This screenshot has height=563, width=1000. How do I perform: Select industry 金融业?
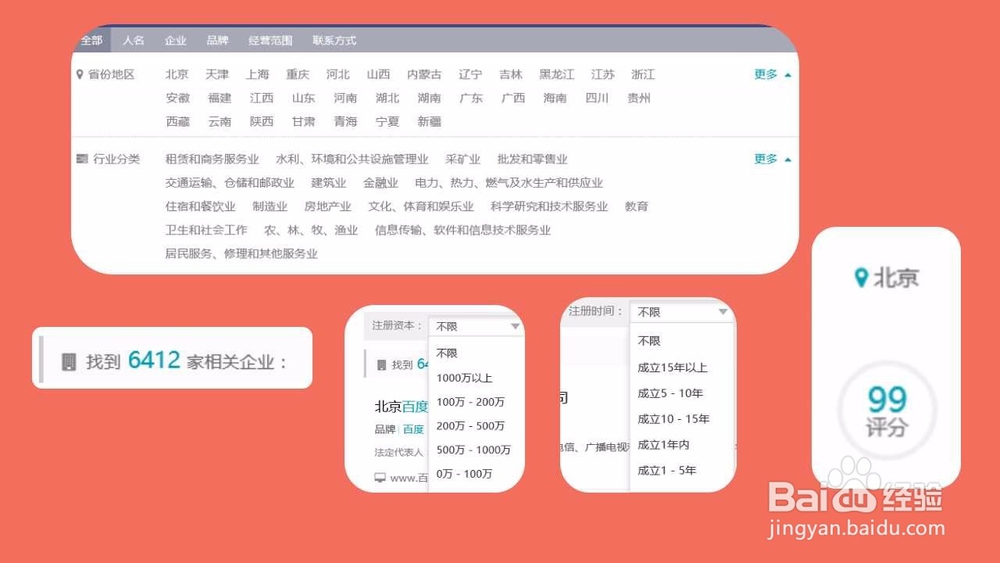(381, 183)
